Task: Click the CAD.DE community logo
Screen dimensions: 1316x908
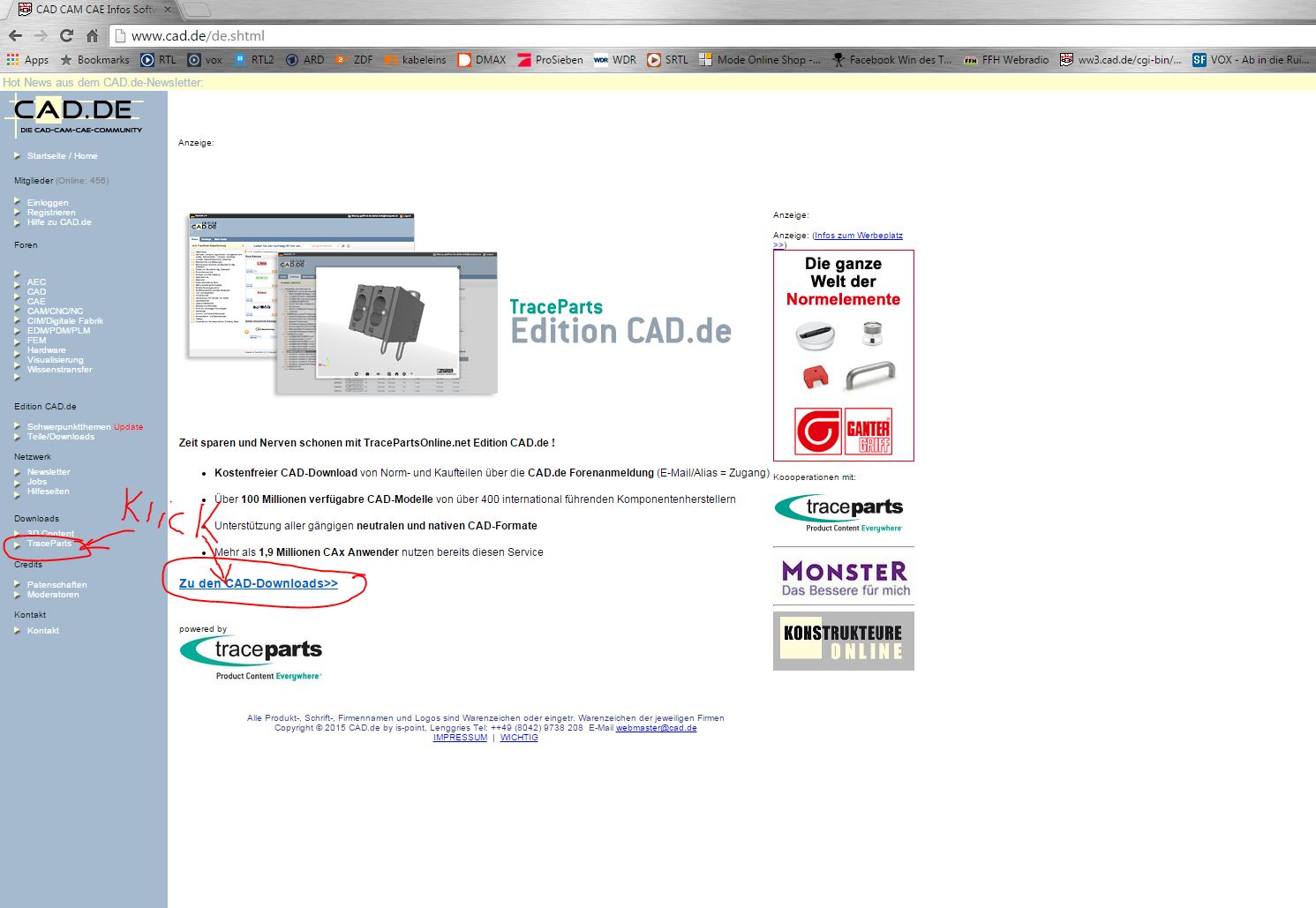Action: [74, 116]
